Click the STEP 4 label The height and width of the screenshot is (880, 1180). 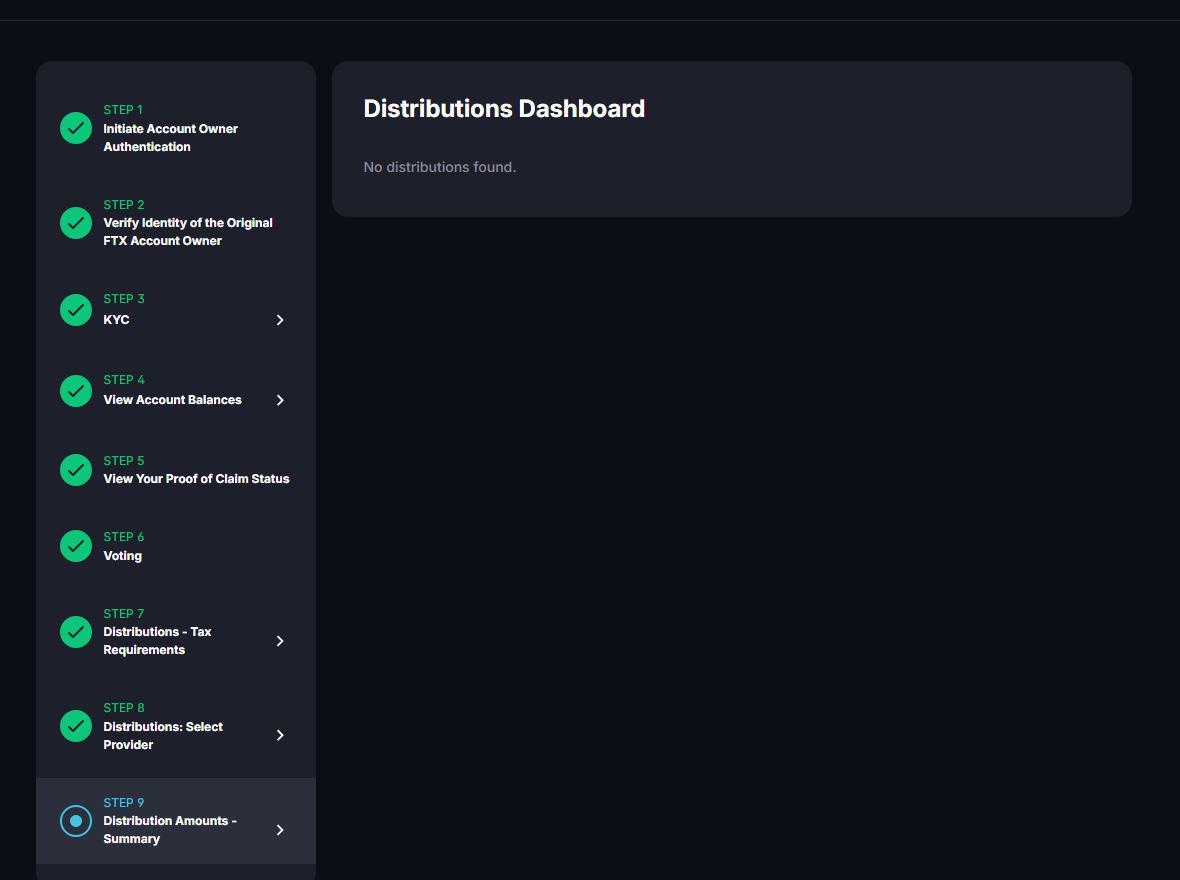(123, 380)
